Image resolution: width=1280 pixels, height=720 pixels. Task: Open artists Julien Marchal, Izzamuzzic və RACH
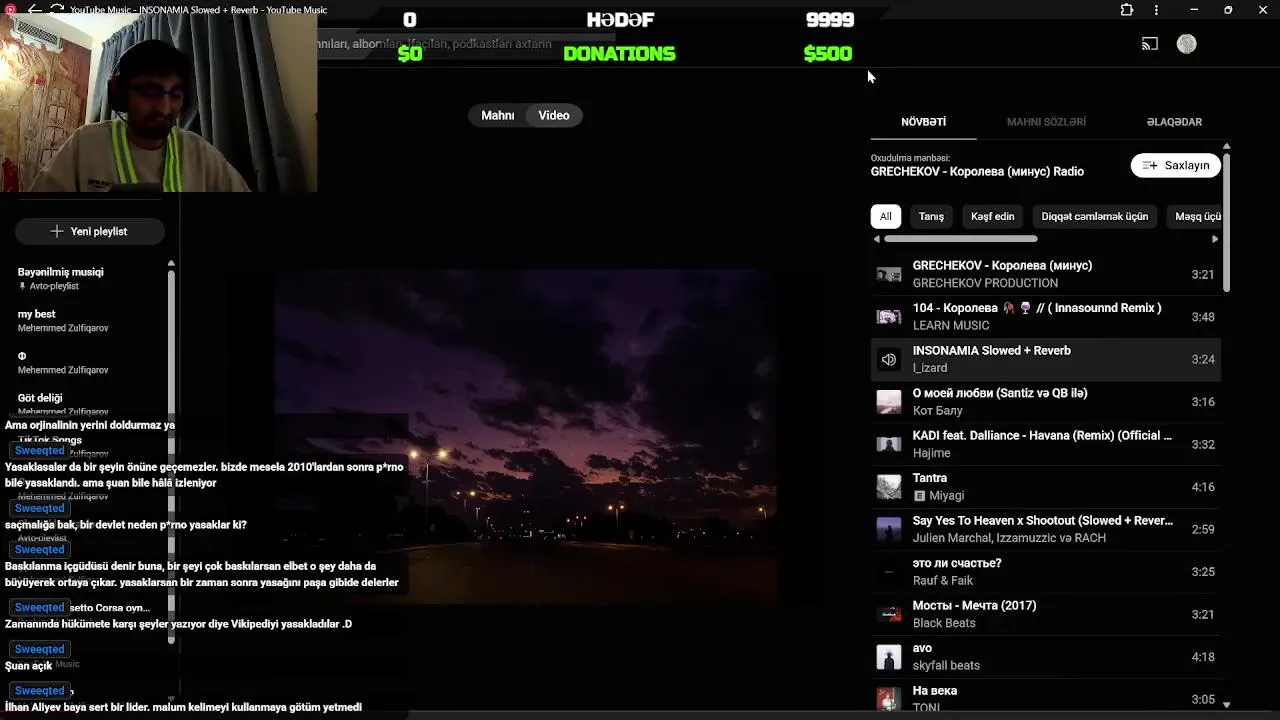coord(1009,538)
